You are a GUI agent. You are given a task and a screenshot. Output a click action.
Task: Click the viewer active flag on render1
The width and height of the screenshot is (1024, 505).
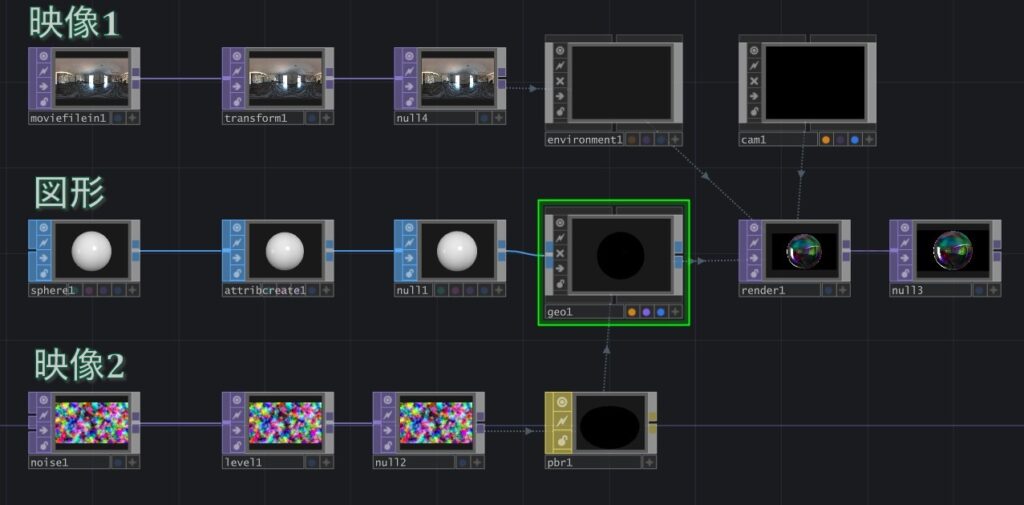click(754, 228)
